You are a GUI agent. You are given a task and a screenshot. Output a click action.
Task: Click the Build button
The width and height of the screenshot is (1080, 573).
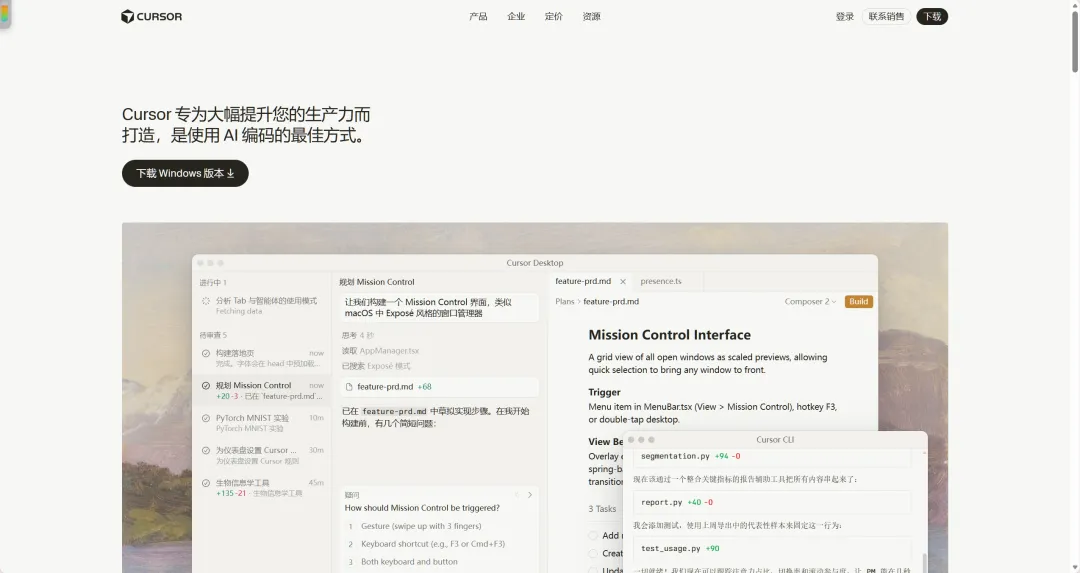tap(858, 302)
